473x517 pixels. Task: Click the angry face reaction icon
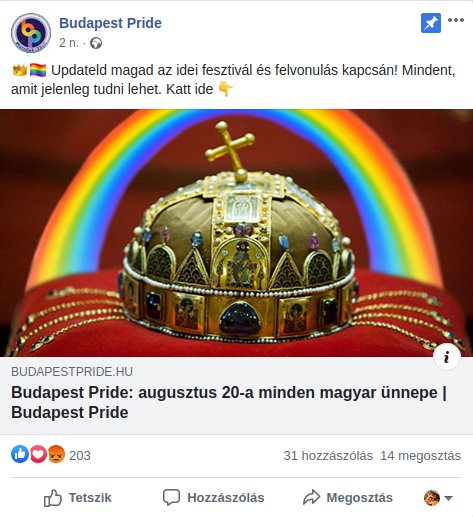56,454
